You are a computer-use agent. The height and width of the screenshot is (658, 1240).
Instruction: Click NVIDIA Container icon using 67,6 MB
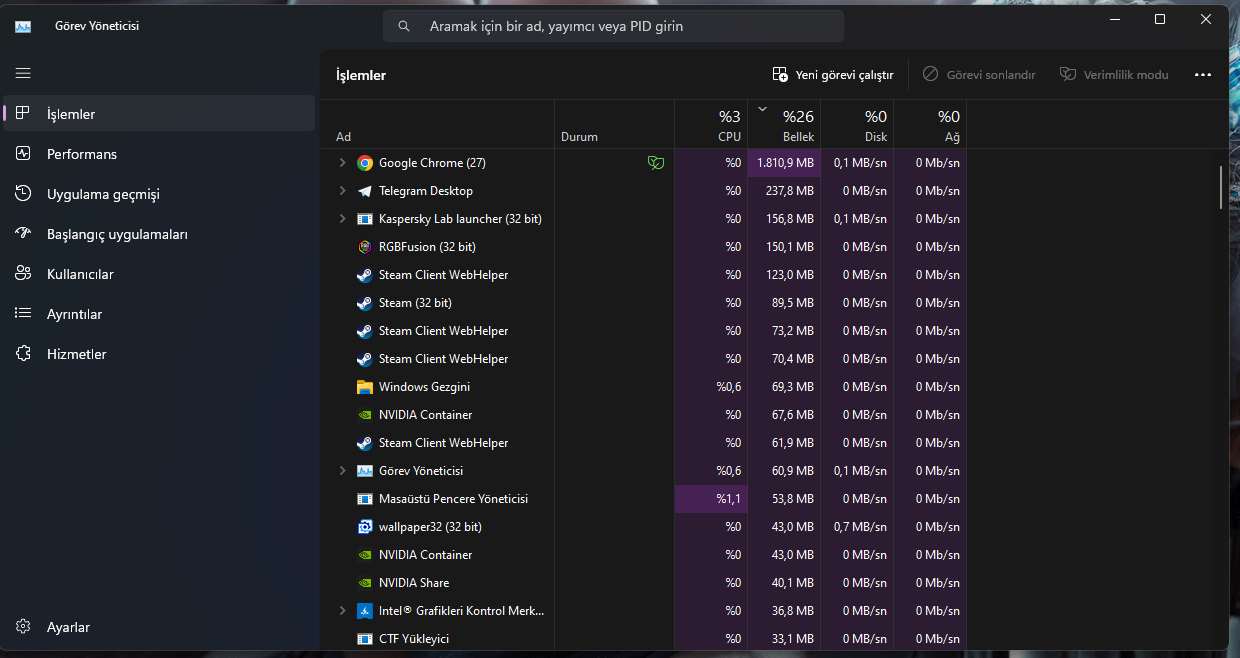point(365,415)
